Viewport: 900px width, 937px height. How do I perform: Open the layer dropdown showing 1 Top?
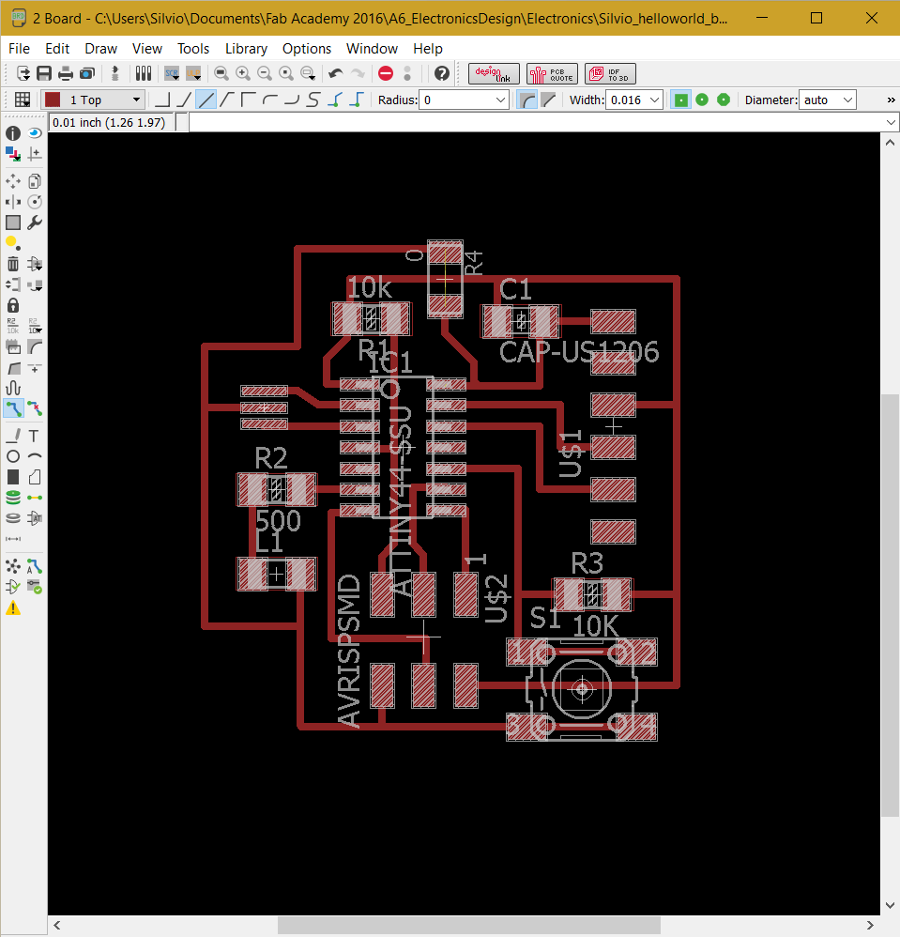click(x=93, y=100)
